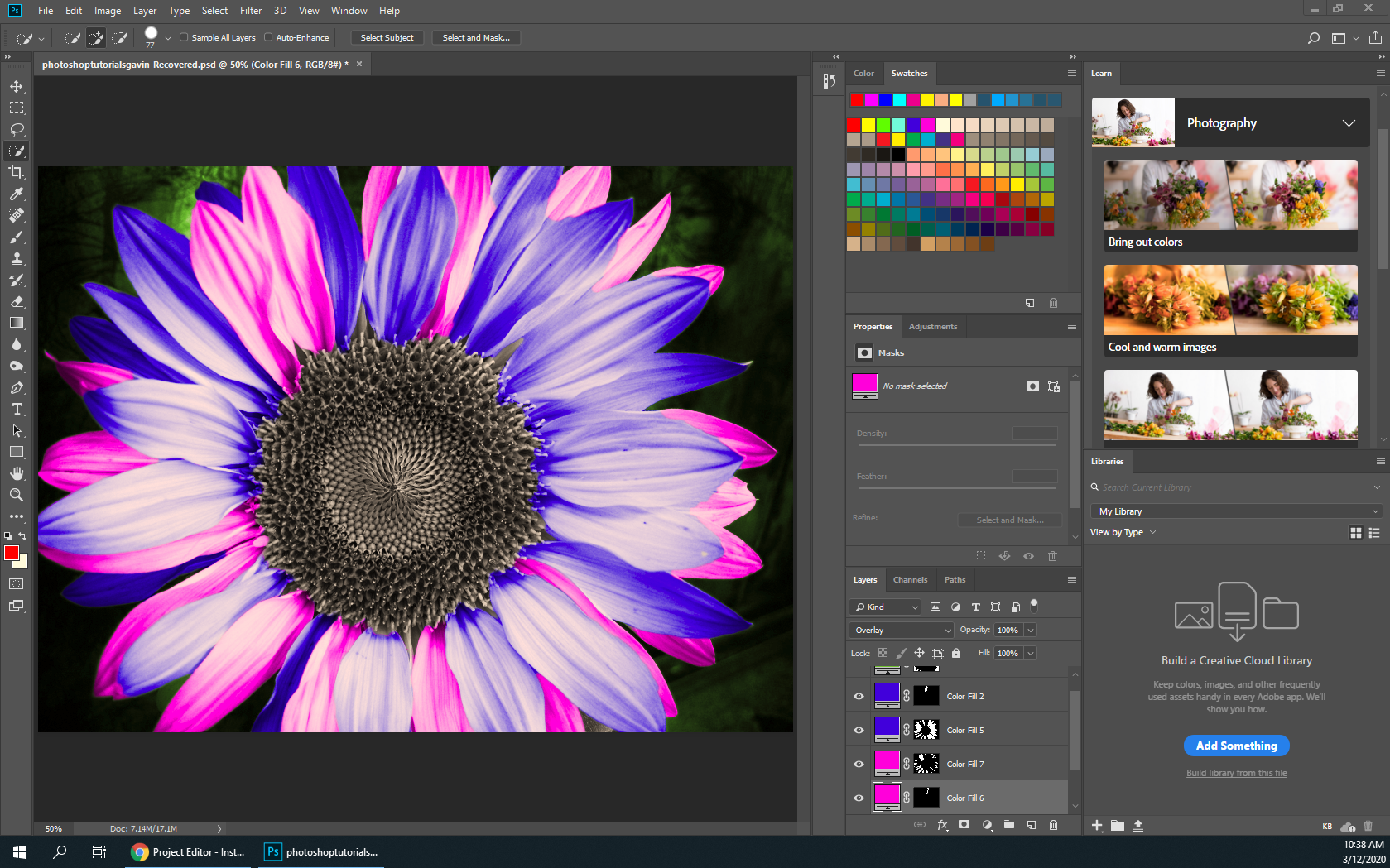Open the Opacity dropdown arrow
The height and width of the screenshot is (868, 1390).
1031,630
